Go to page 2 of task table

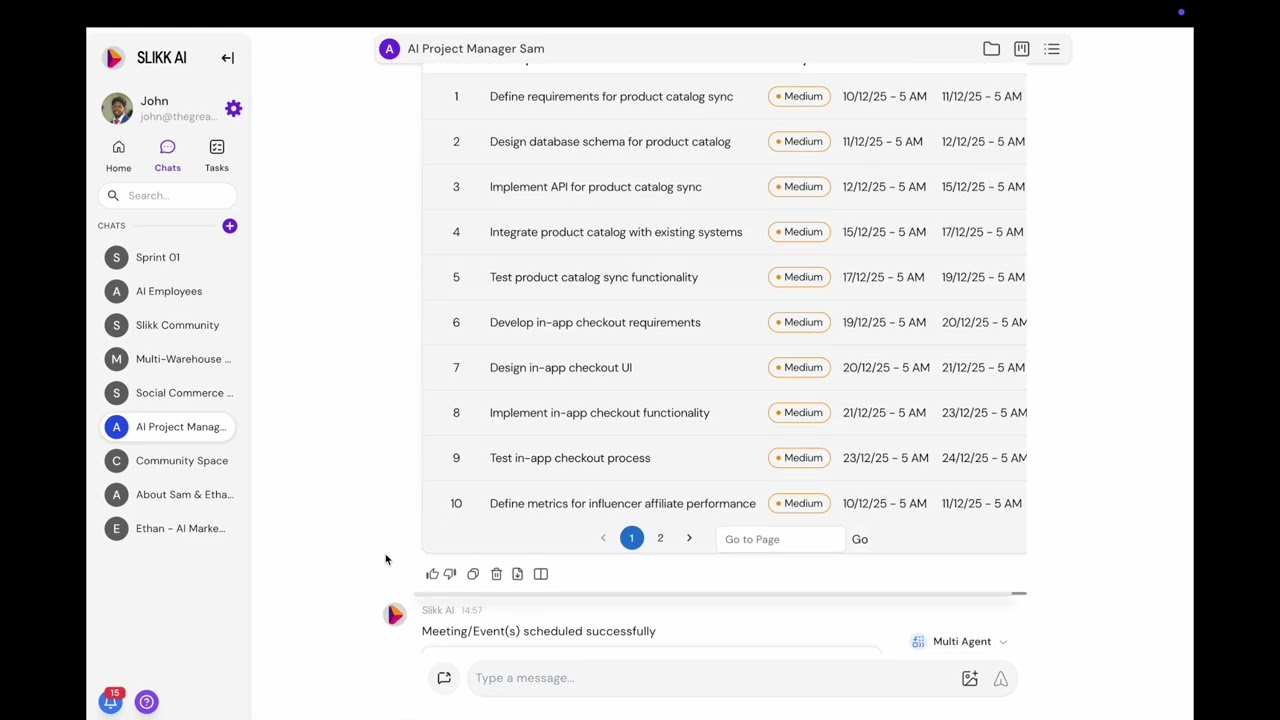coord(660,538)
